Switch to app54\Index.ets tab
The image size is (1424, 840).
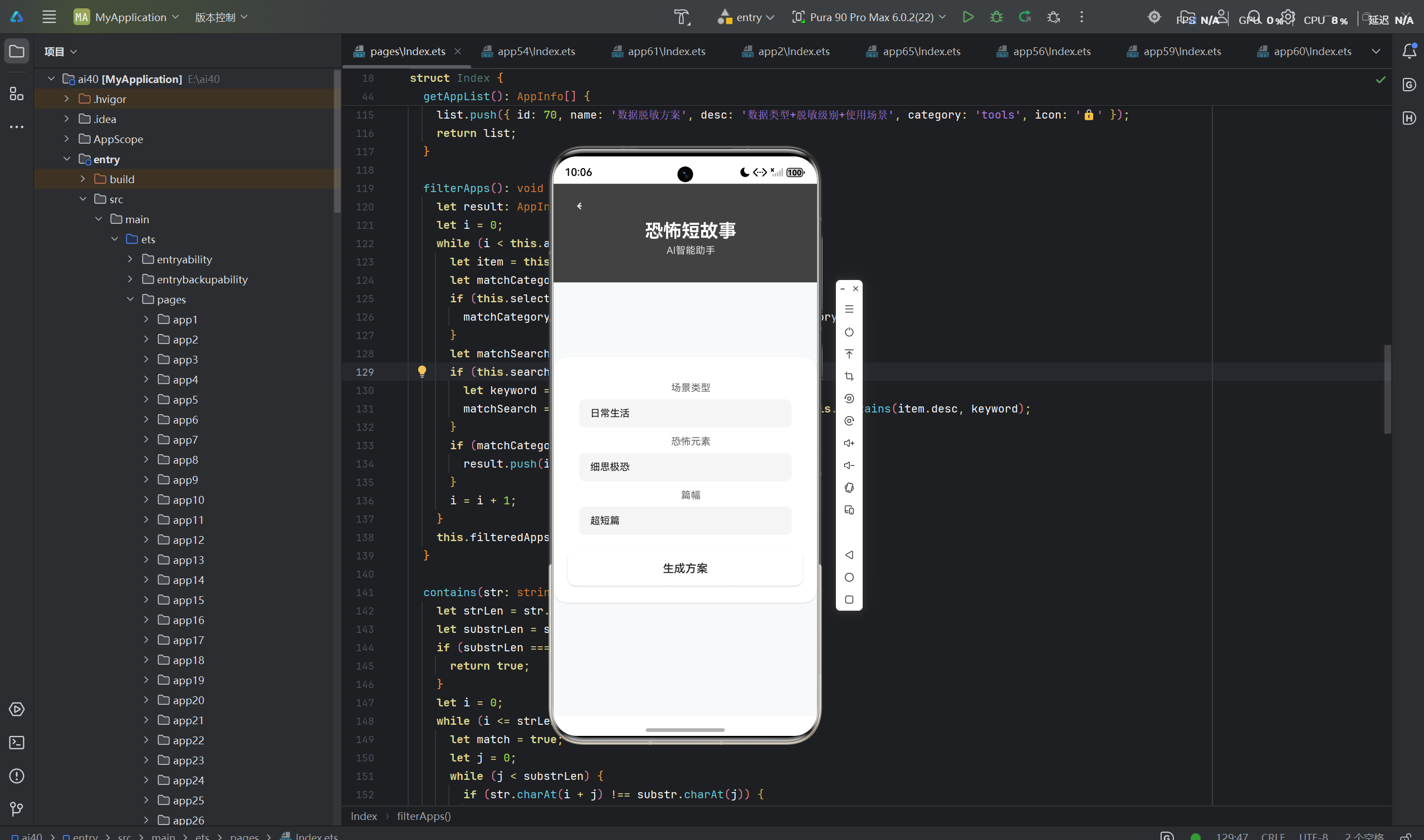tap(529, 52)
